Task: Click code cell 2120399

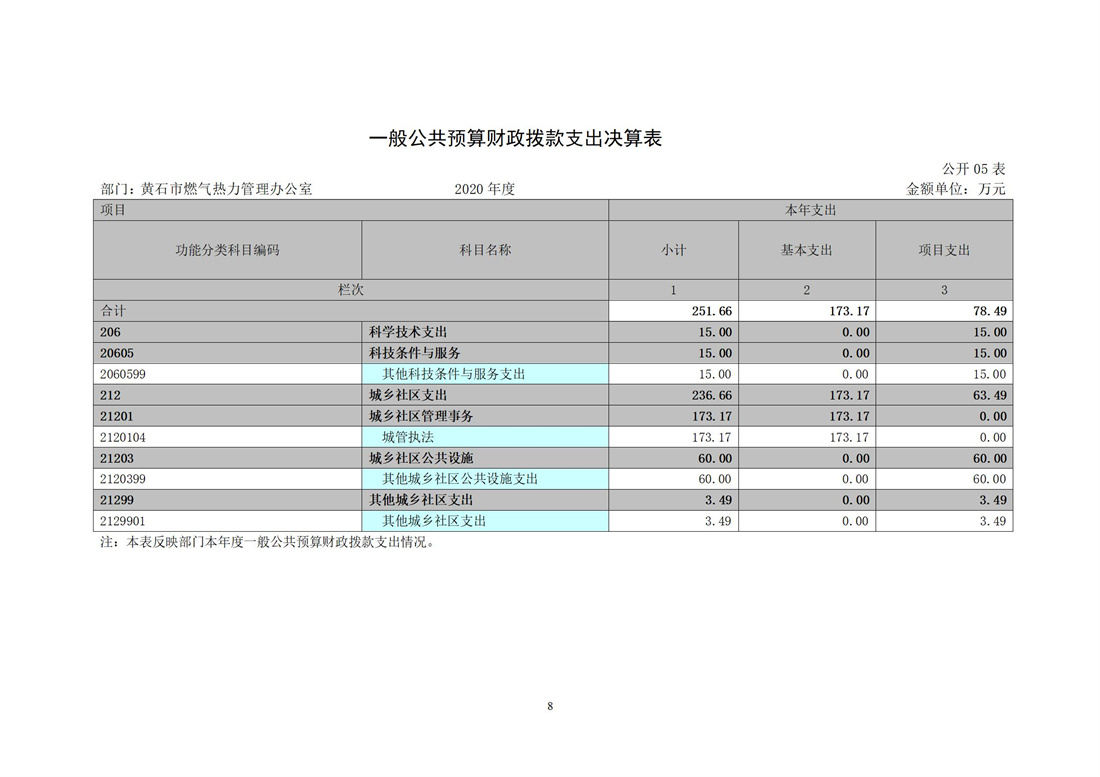Action: click(227, 479)
